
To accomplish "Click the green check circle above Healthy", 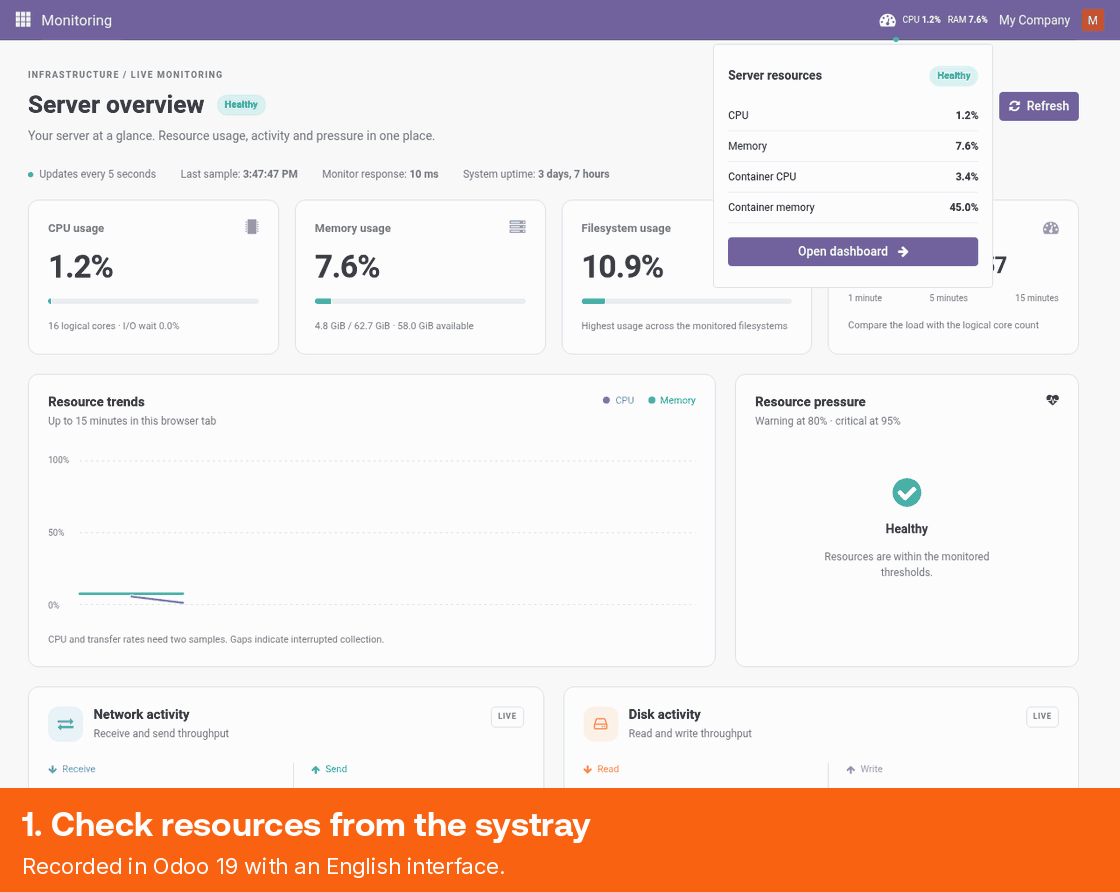I will (906, 492).
